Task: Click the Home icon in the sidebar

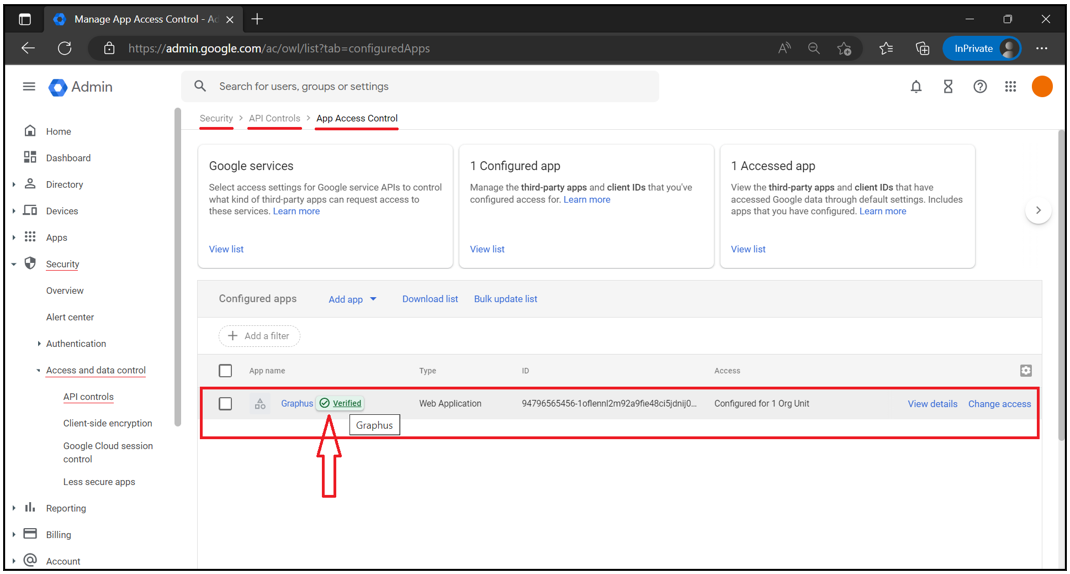Action: point(30,130)
